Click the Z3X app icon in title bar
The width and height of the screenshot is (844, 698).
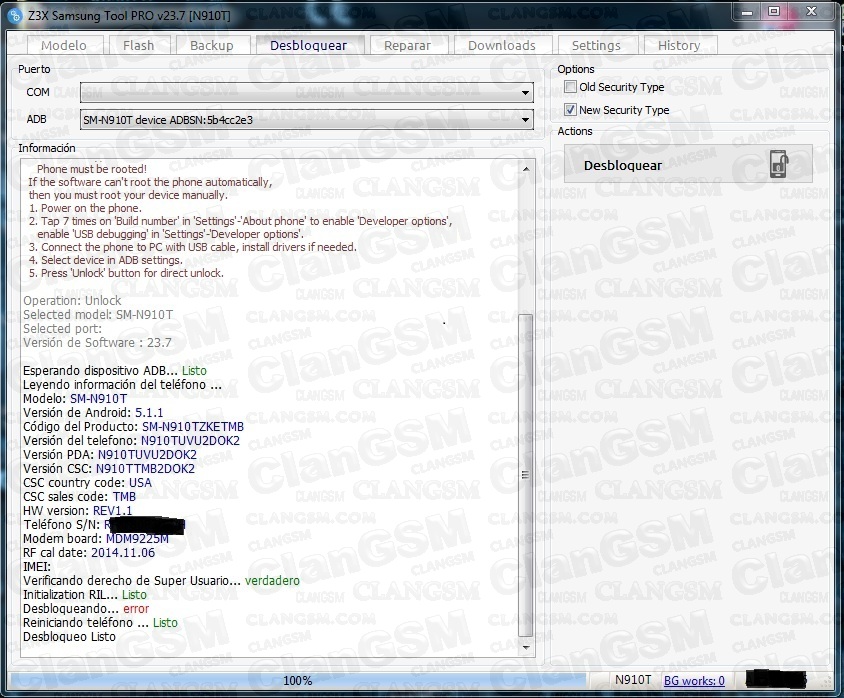[x=15, y=15]
